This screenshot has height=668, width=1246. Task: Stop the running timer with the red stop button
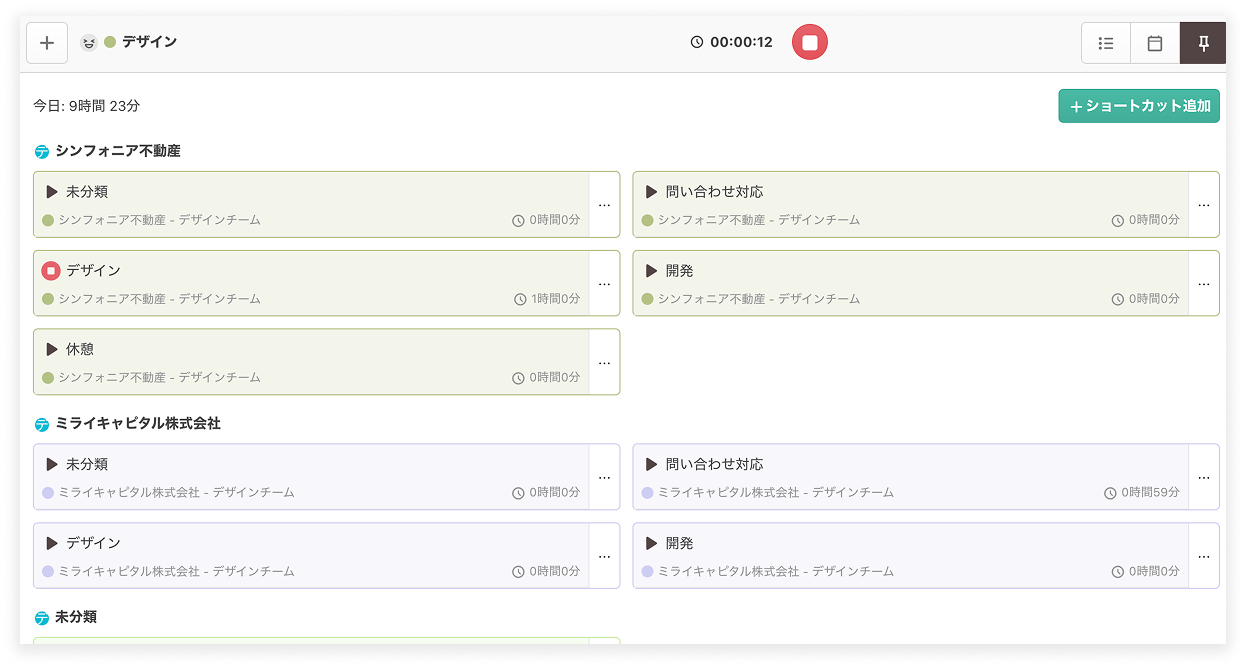(809, 41)
